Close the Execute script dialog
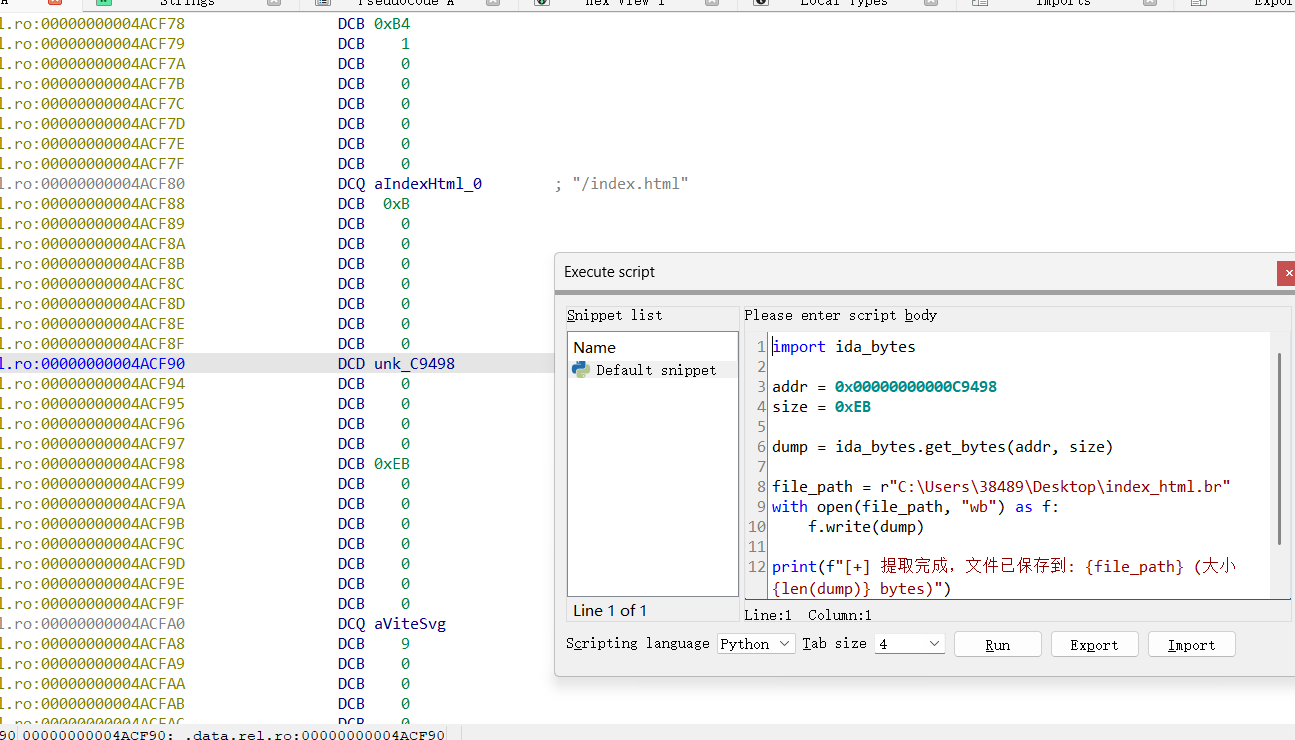This screenshot has height=740, width=1295. (x=1286, y=272)
